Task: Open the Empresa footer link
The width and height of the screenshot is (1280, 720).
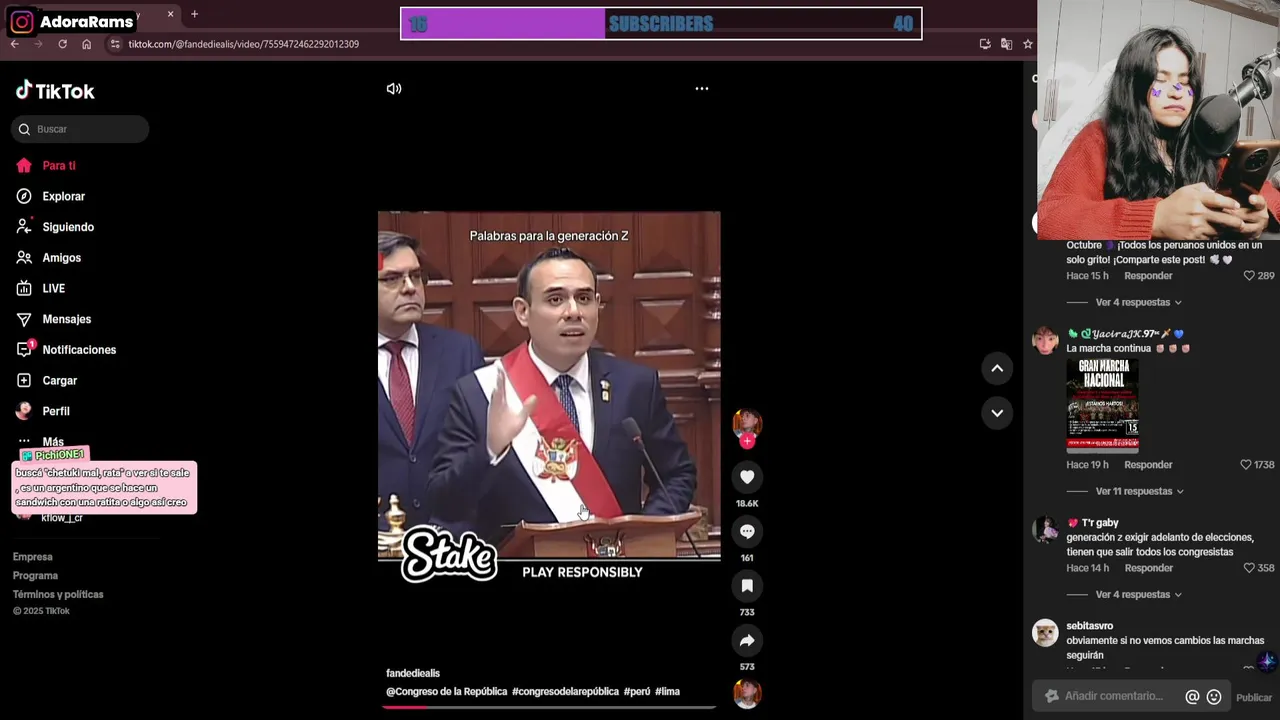Action: click(33, 557)
